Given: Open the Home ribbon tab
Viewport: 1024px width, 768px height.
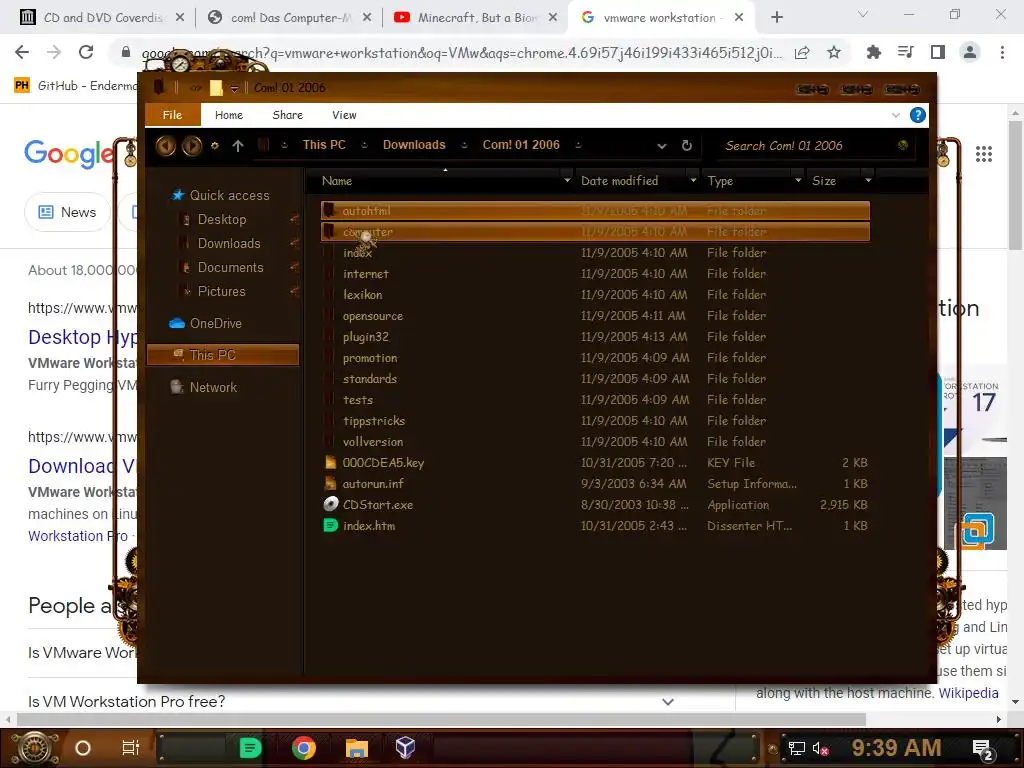Looking at the screenshot, I should [x=229, y=115].
